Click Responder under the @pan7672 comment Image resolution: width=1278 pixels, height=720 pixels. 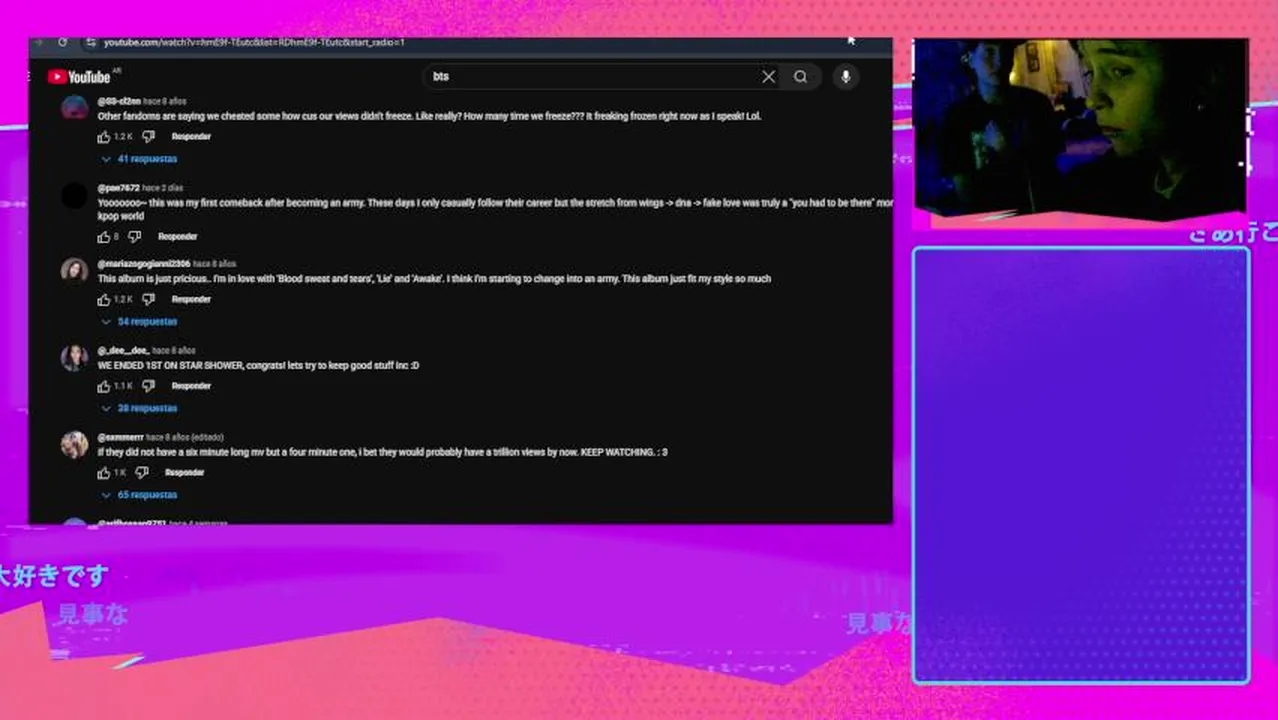point(177,237)
